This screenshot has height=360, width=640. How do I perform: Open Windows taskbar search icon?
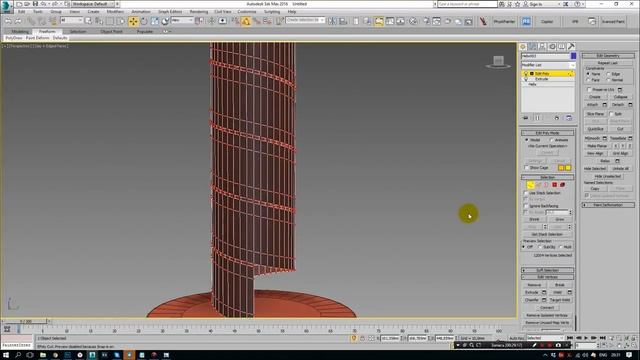18,355
